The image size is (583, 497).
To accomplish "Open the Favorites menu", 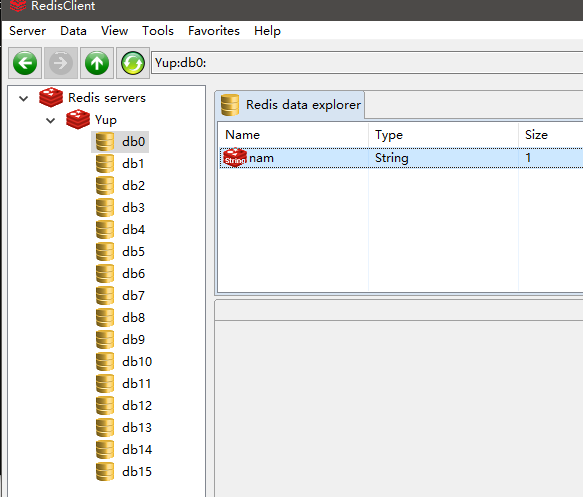I will 214,31.
